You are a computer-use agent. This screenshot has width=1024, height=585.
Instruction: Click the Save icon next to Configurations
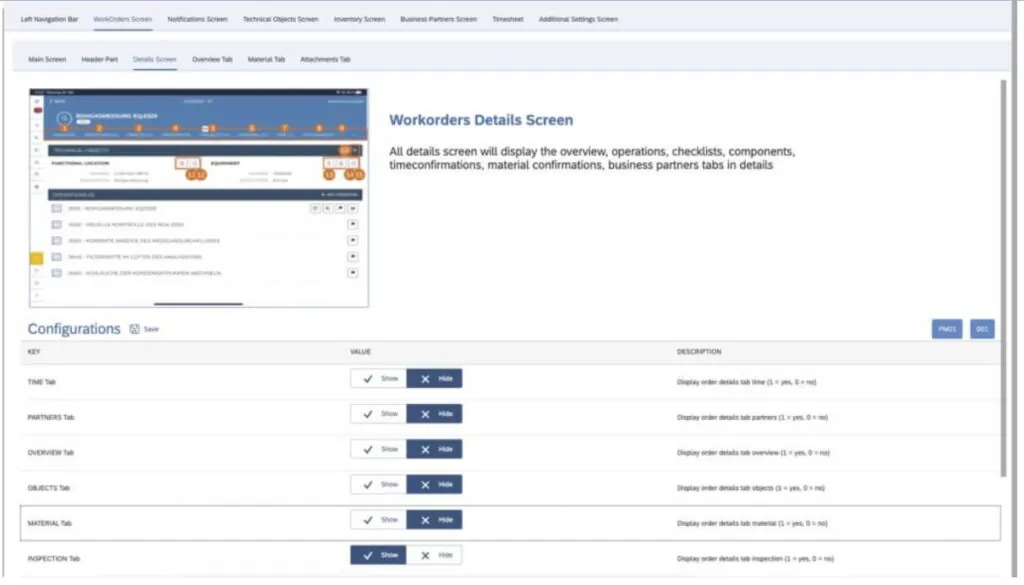point(135,329)
